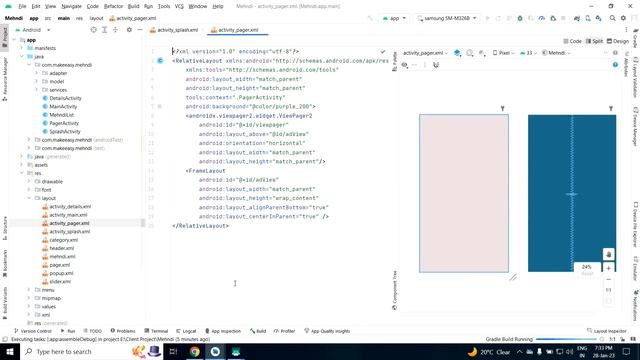Click the select opened file target icon

tap(93, 30)
